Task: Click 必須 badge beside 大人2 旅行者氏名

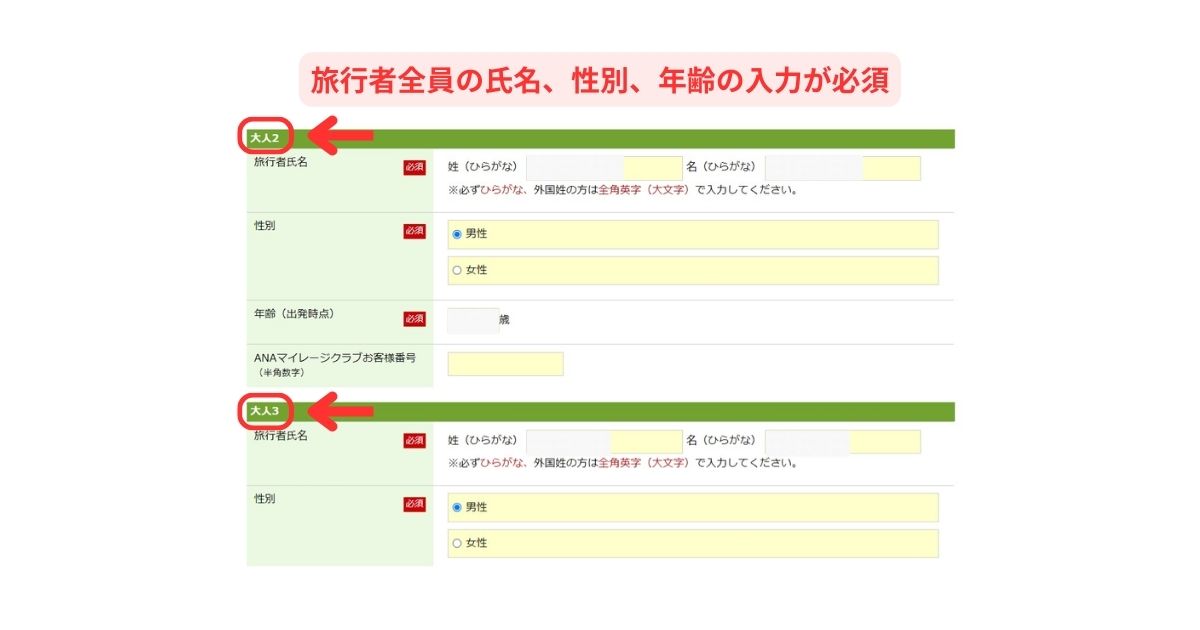Action: click(414, 167)
